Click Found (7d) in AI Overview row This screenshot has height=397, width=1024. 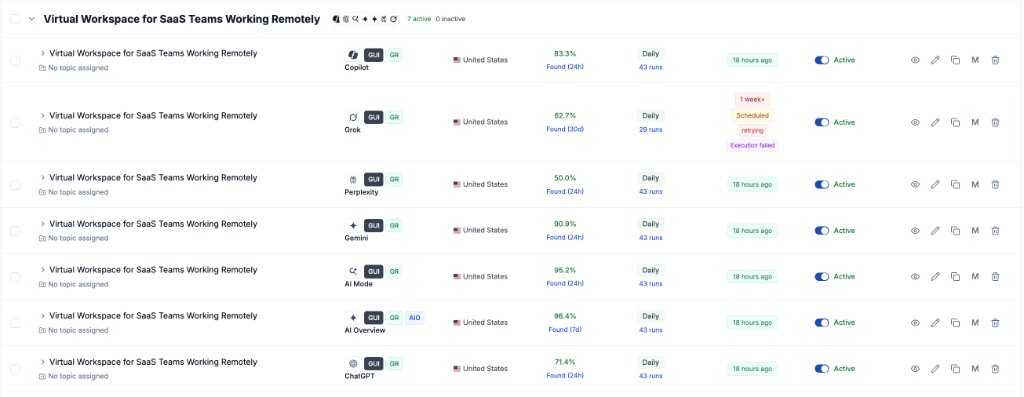pyautogui.click(x=565, y=330)
